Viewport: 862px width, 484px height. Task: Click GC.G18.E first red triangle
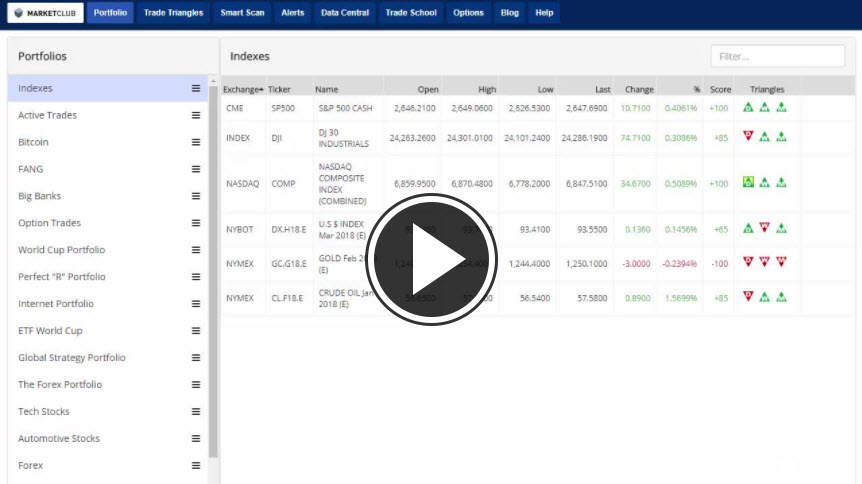(x=748, y=262)
